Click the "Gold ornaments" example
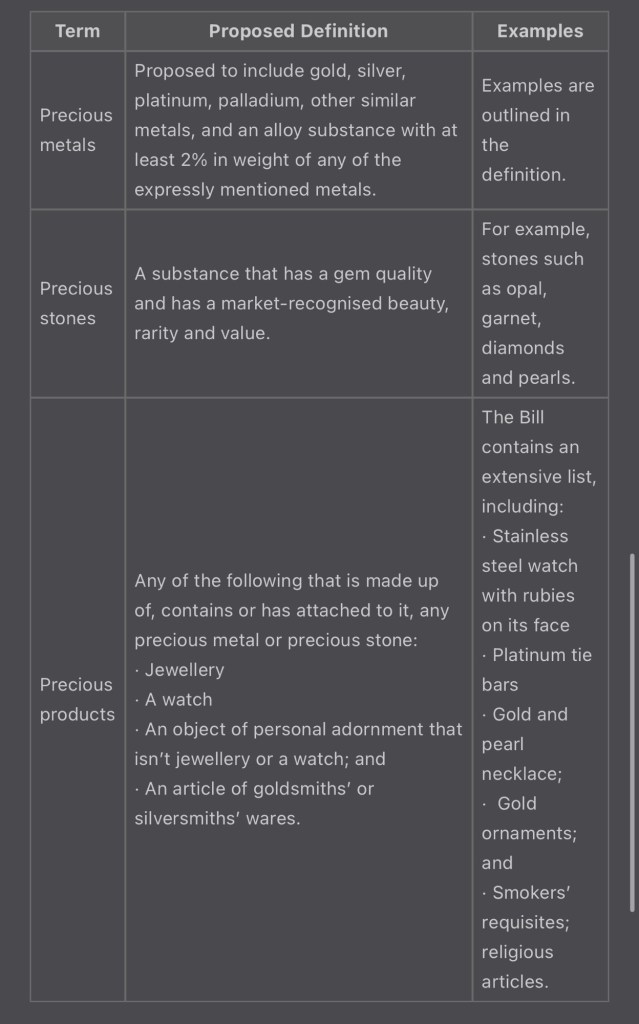Viewport: 639px width, 1024px height. tap(528, 818)
